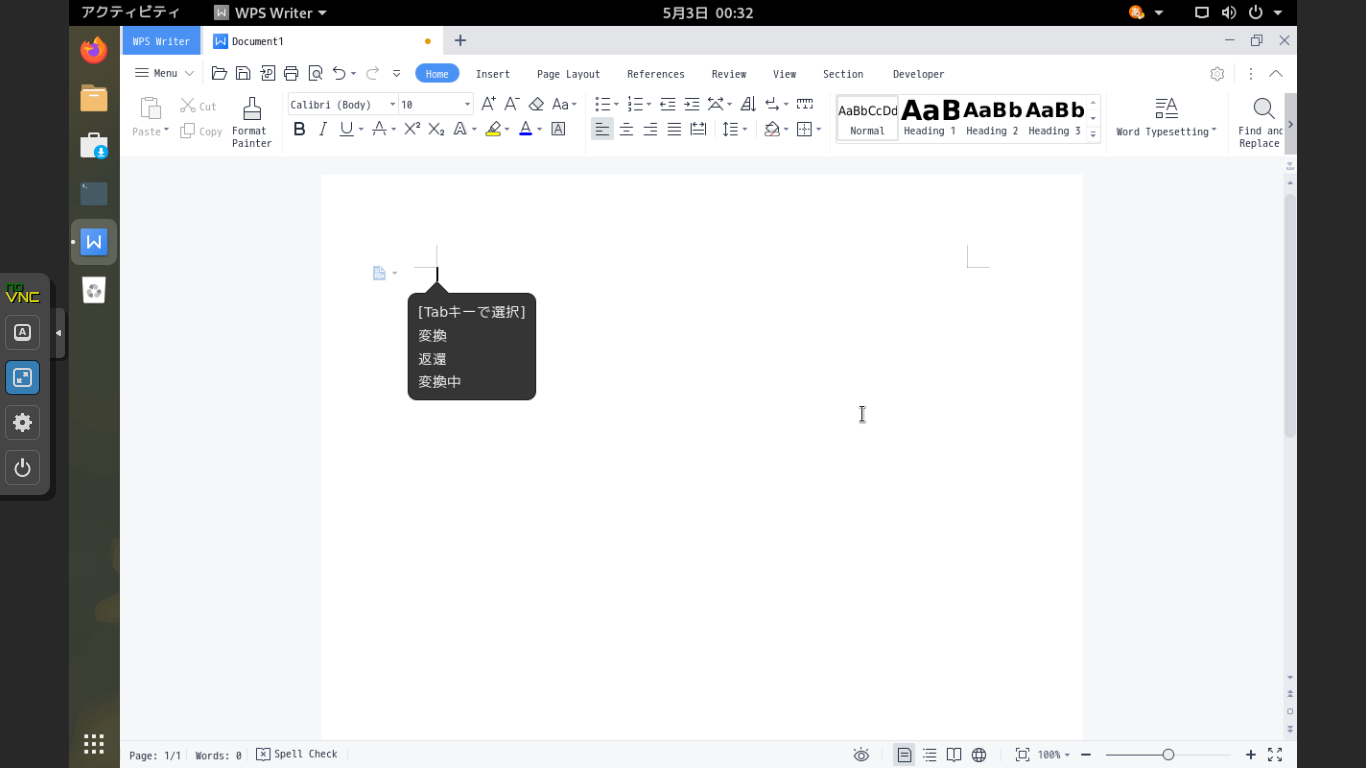Expand the font size dropdown
The width and height of the screenshot is (1366, 768).
[466, 105]
